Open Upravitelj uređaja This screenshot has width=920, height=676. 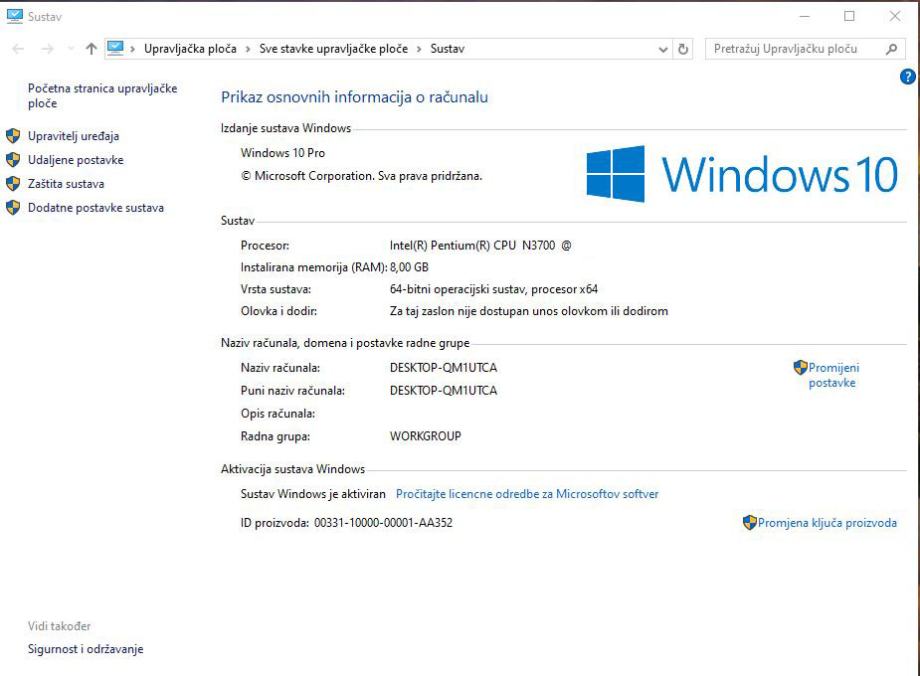(73, 136)
